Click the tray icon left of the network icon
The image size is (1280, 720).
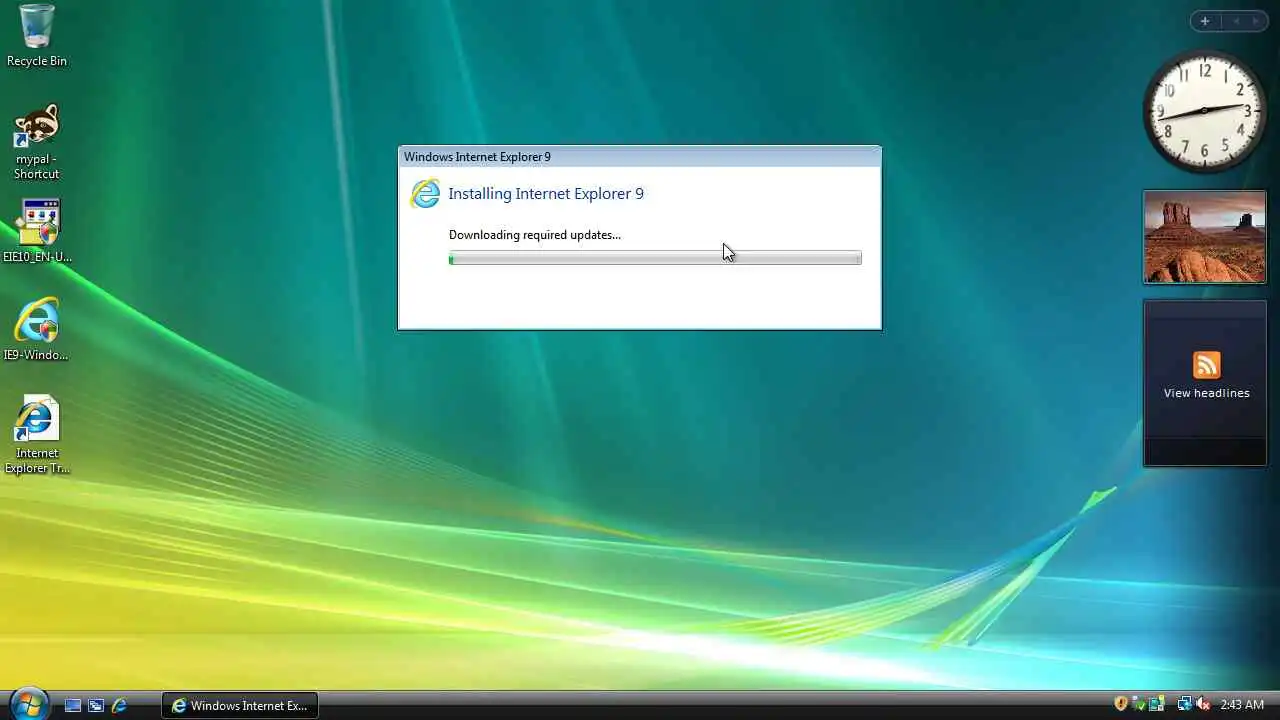[1156, 704]
